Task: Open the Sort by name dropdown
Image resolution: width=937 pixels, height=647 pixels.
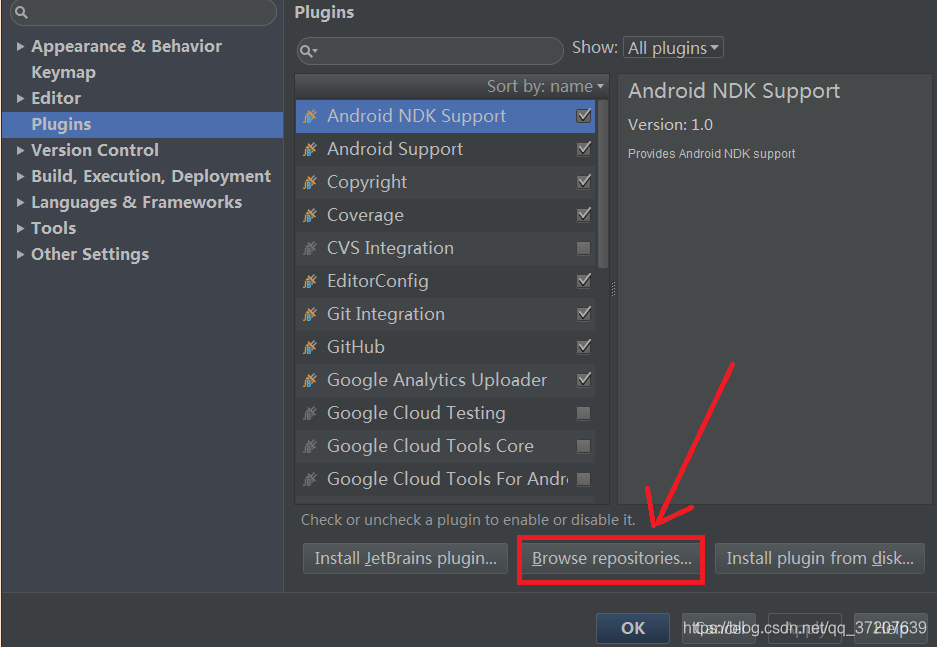Action: tap(545, 87)
